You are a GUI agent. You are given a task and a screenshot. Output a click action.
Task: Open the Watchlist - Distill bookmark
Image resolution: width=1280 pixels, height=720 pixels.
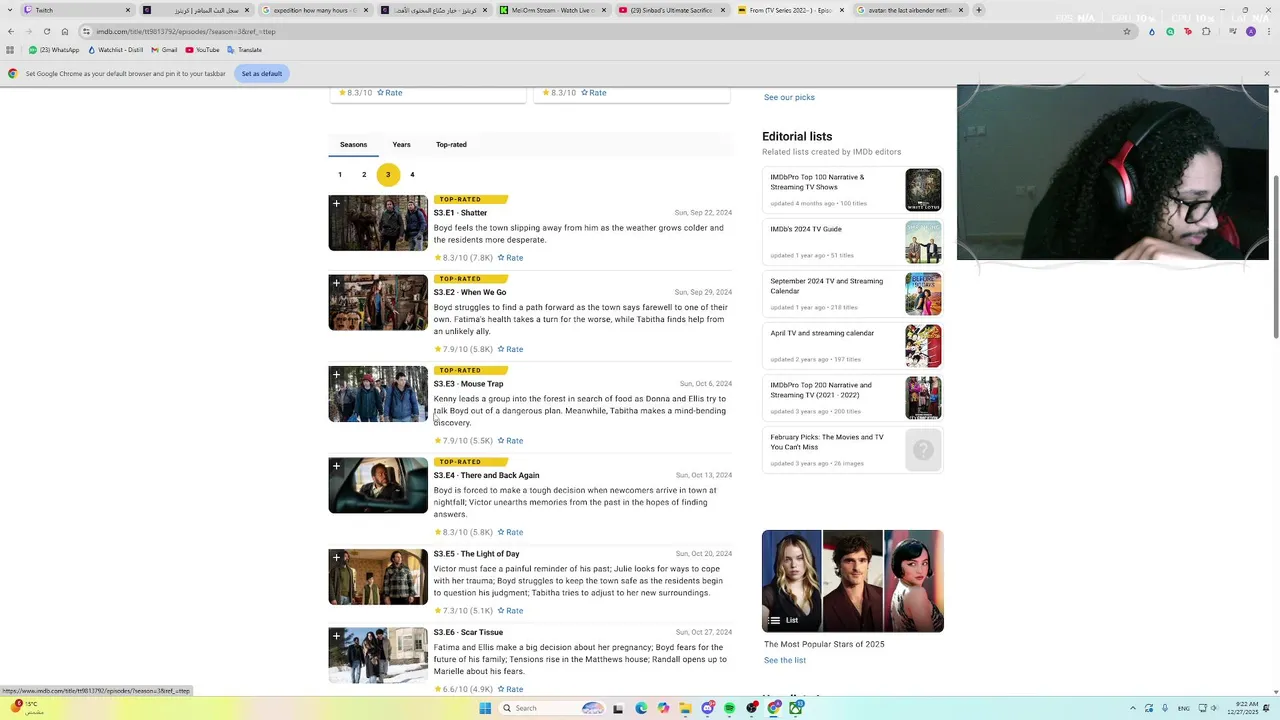(x=116, y=50)
